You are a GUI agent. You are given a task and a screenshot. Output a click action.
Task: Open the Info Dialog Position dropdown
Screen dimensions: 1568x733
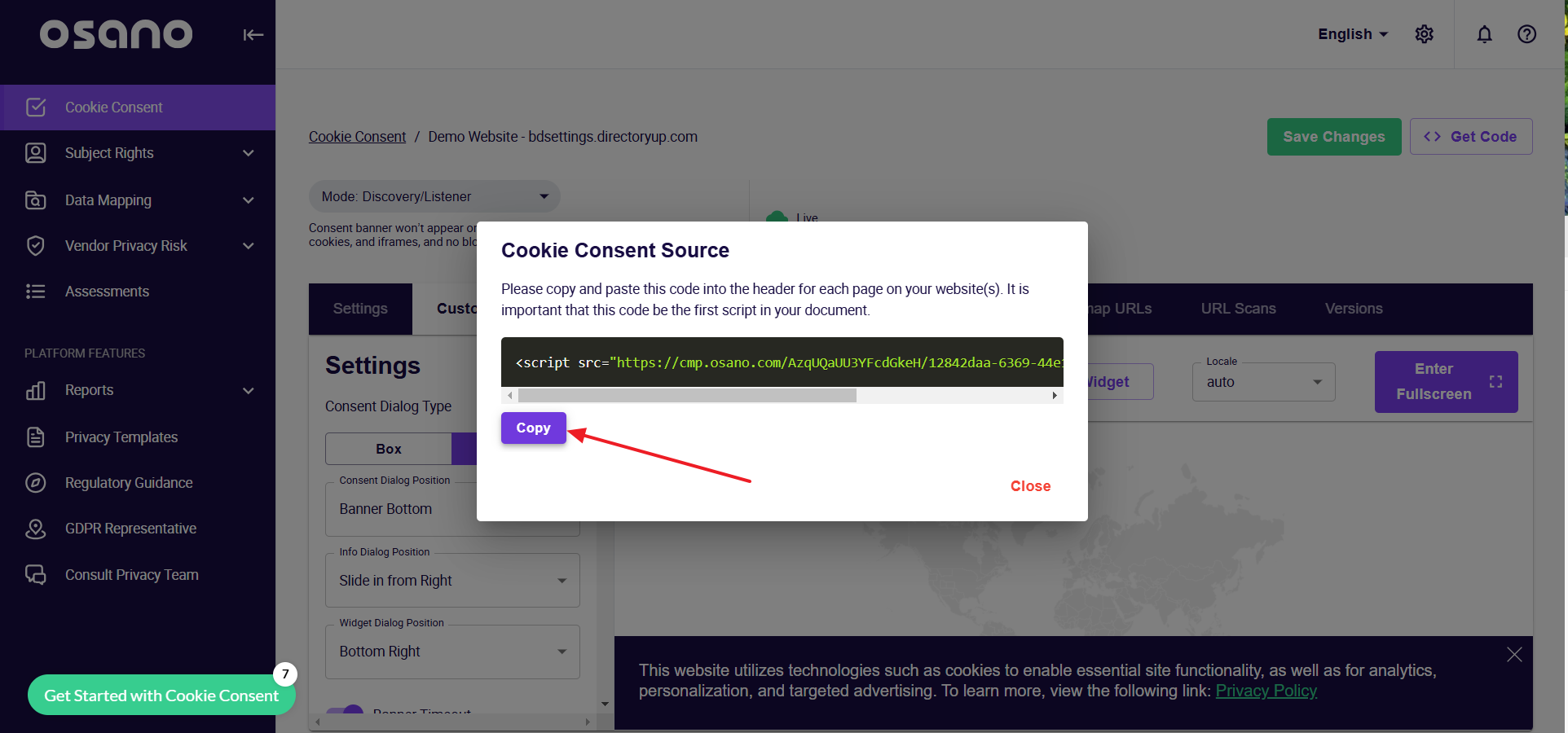(452, 581)
